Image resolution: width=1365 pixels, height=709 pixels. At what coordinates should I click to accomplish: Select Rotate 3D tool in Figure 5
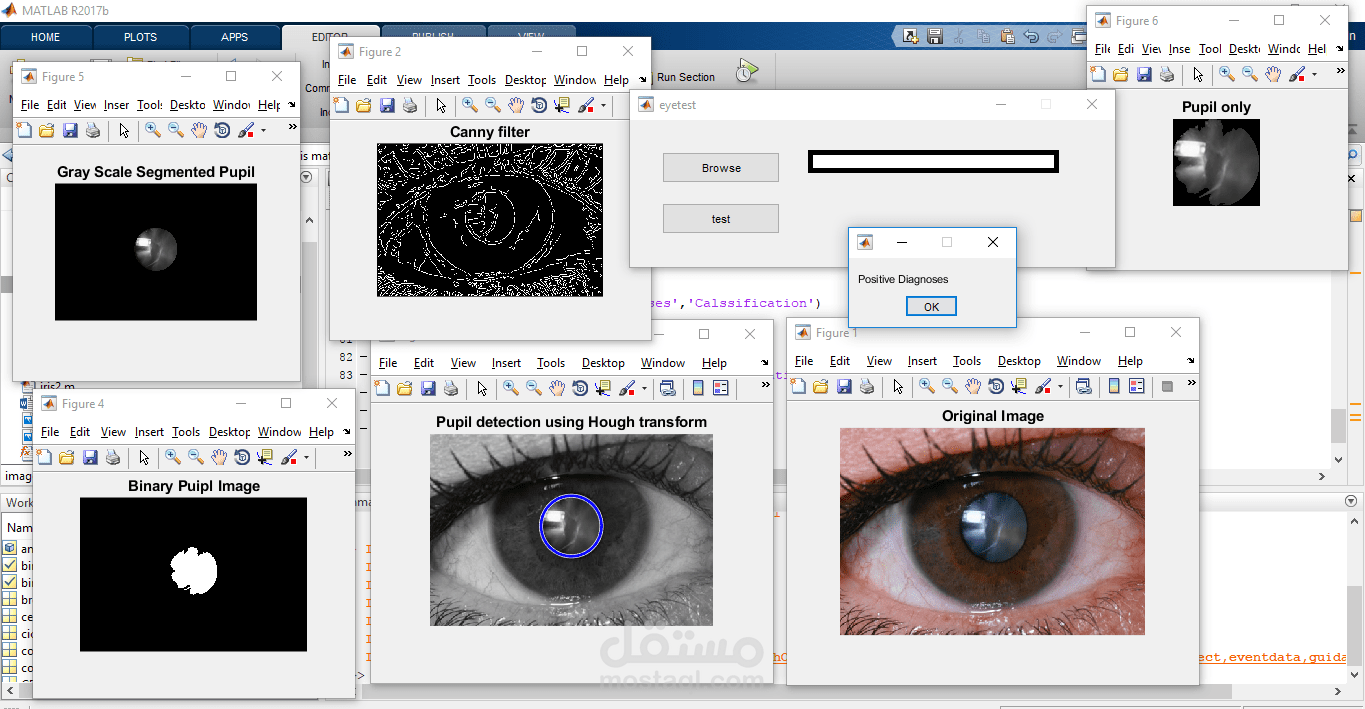pos(222,130)
